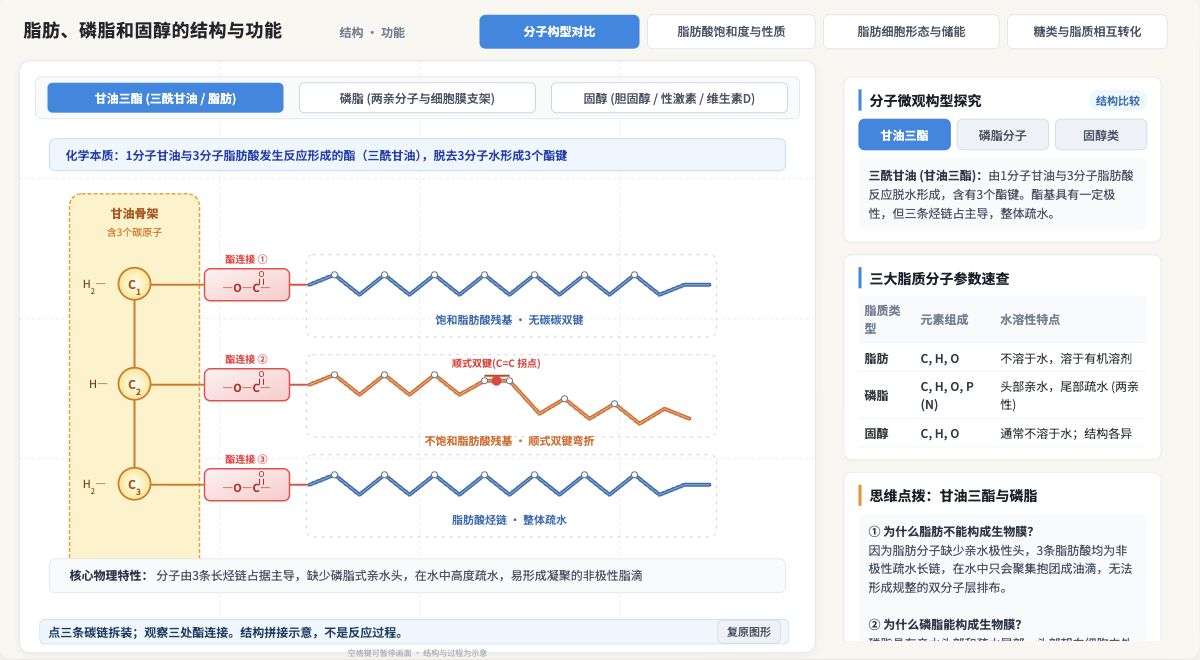Click 饱和脂肪酸残基 · 无碳碳双键 caption
1200x660 pixels.
[509, 320]
